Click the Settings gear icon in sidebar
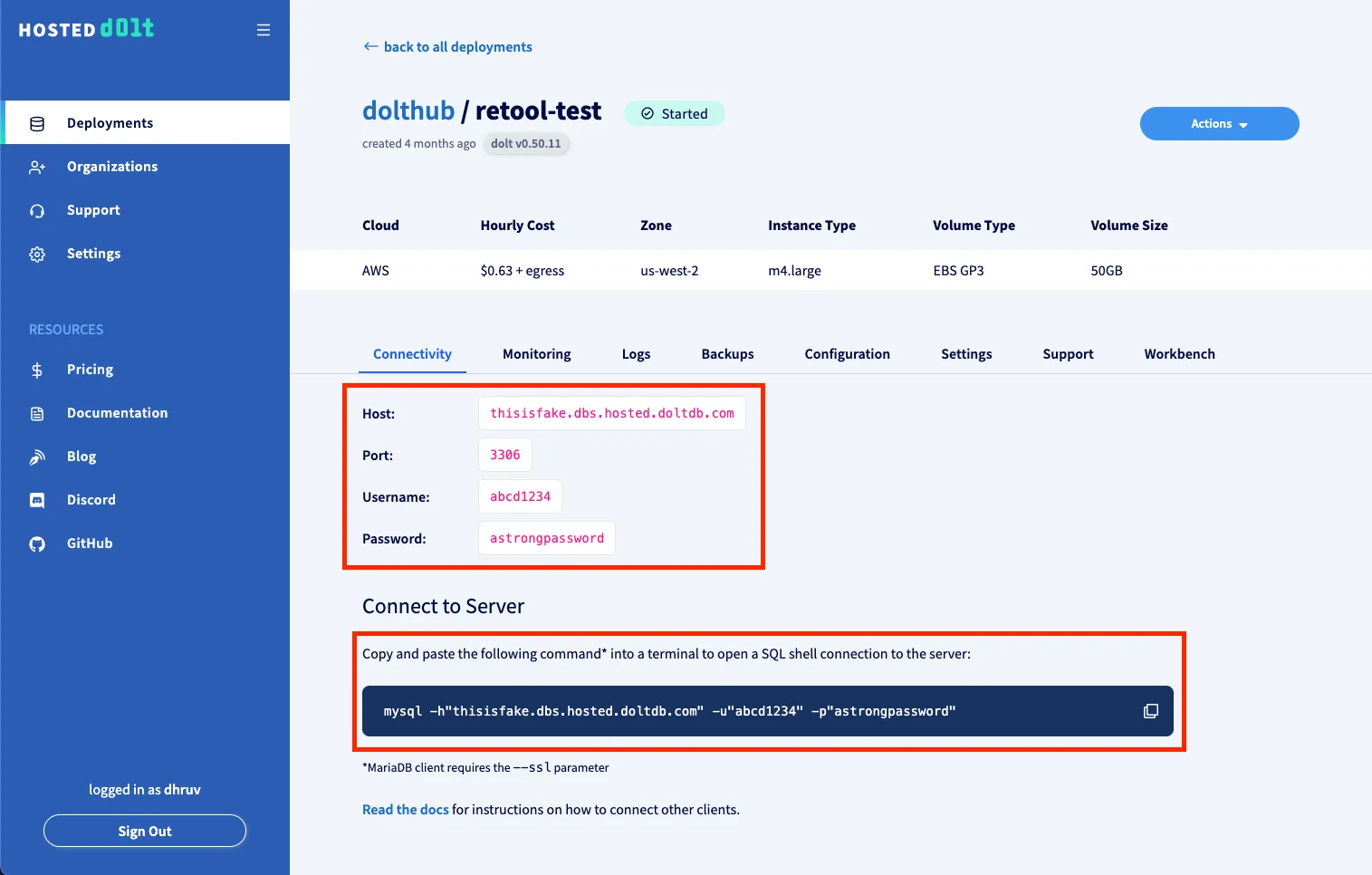Image resolution: width=1372 pixels, height=875 pixels. [x=37, y=254]
